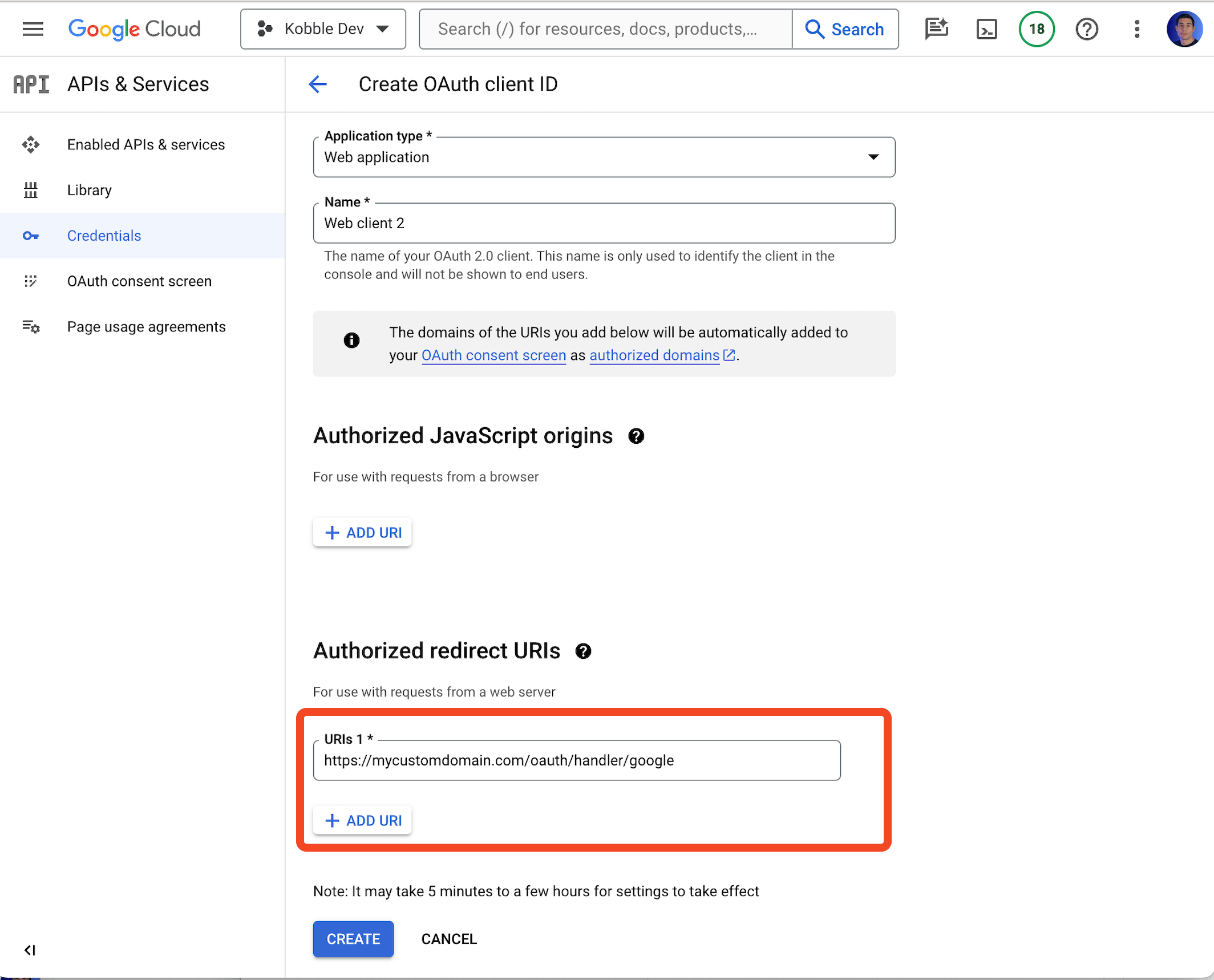Click the Credentials key icon

pyautogui.click(x=31, y=236)
